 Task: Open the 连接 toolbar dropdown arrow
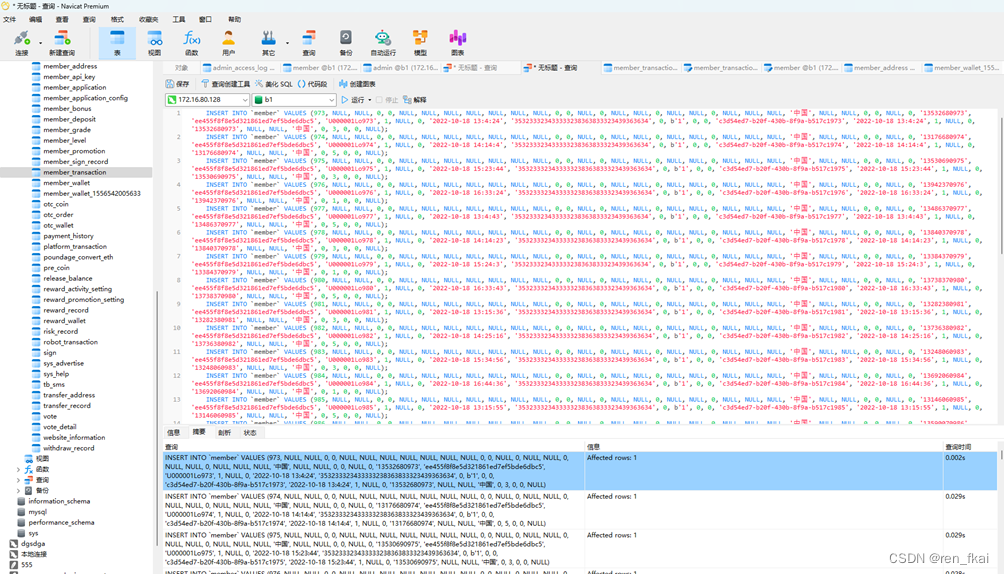(x=40, y=44)
